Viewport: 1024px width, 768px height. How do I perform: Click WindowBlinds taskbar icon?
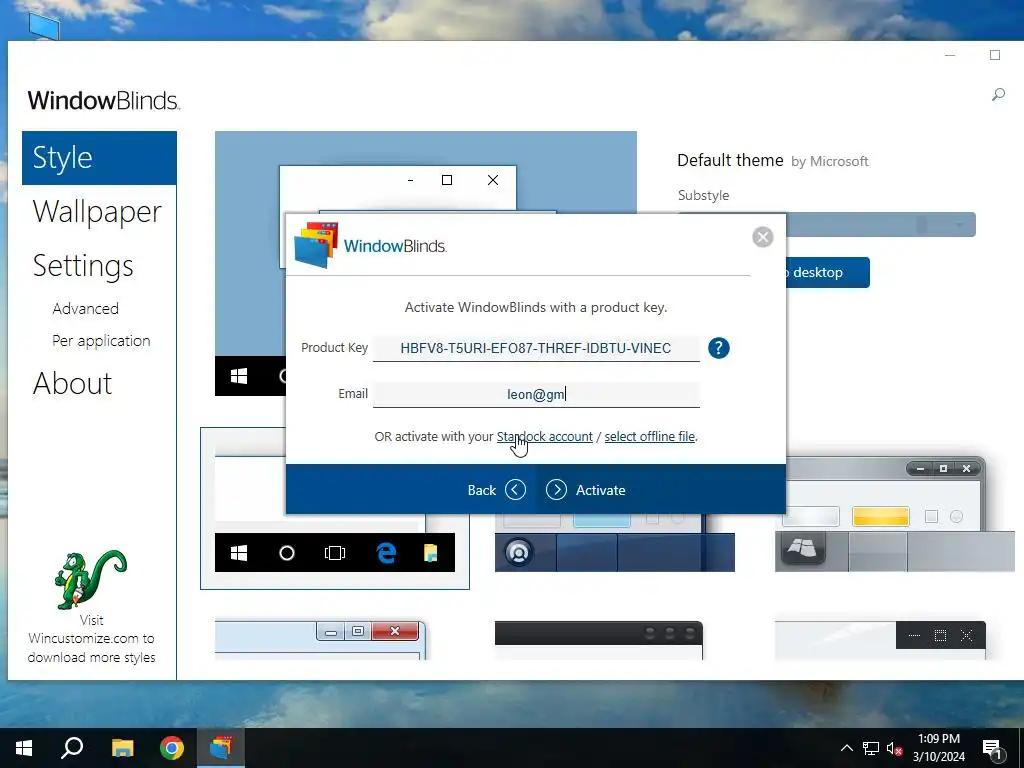[221, 748]
